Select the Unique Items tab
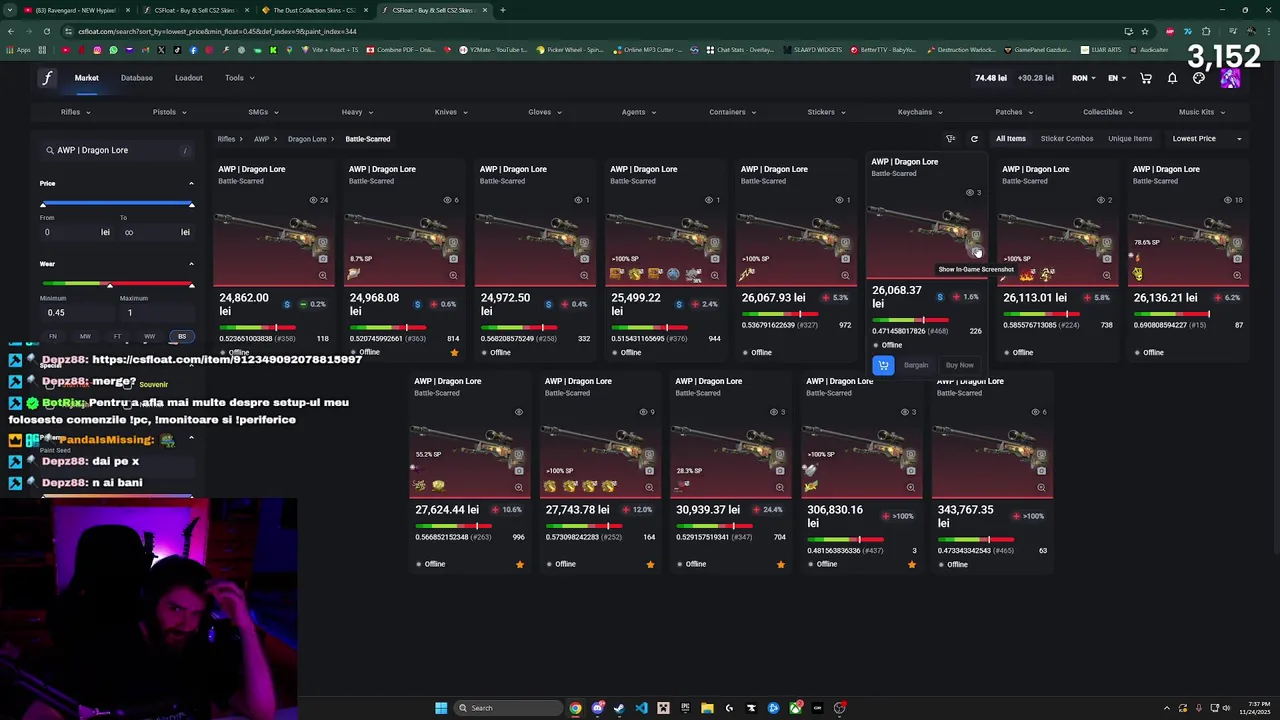Viewport: 1280px width, 720px height. click(1130, 139)
